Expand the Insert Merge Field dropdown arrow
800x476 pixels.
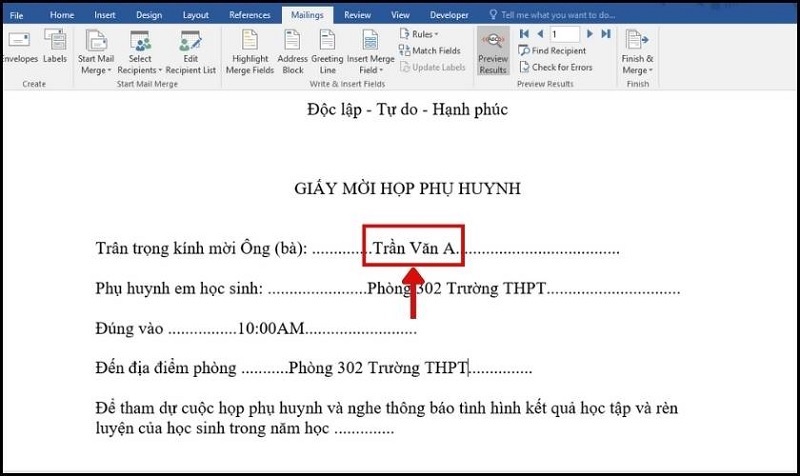click(x=381, y=70)
